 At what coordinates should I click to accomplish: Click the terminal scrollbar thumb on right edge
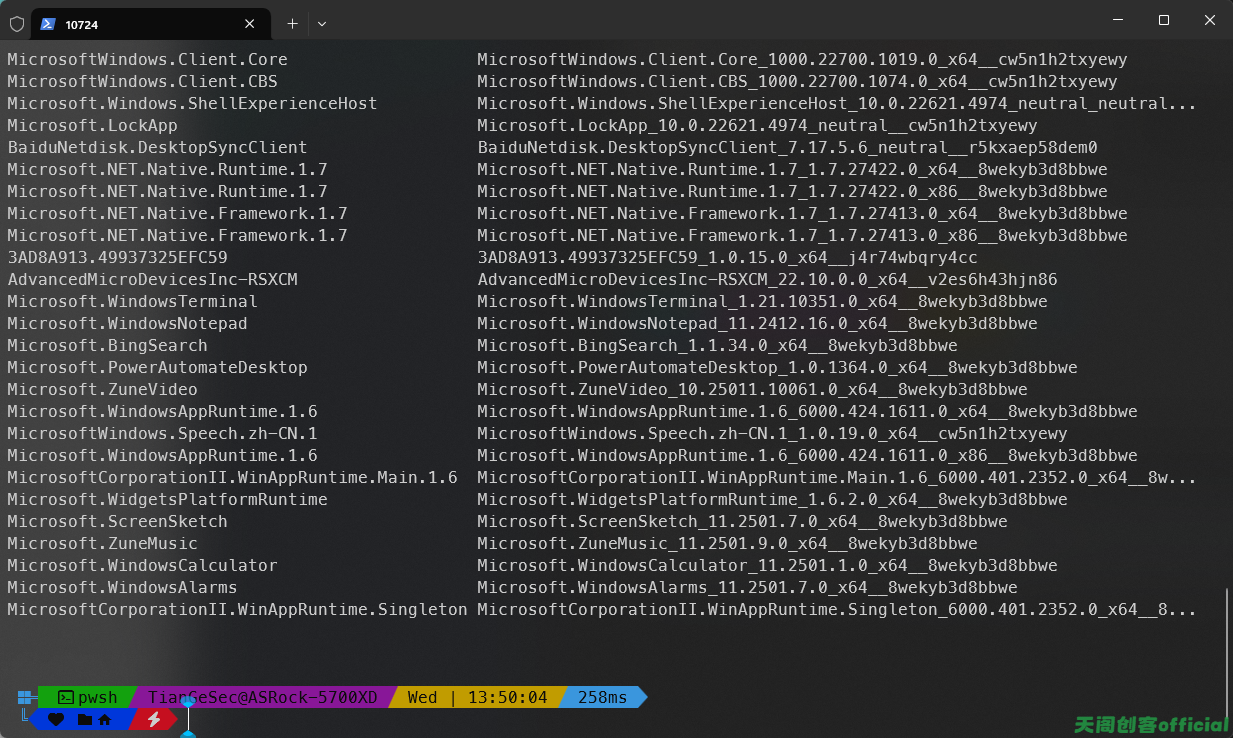1226,660
